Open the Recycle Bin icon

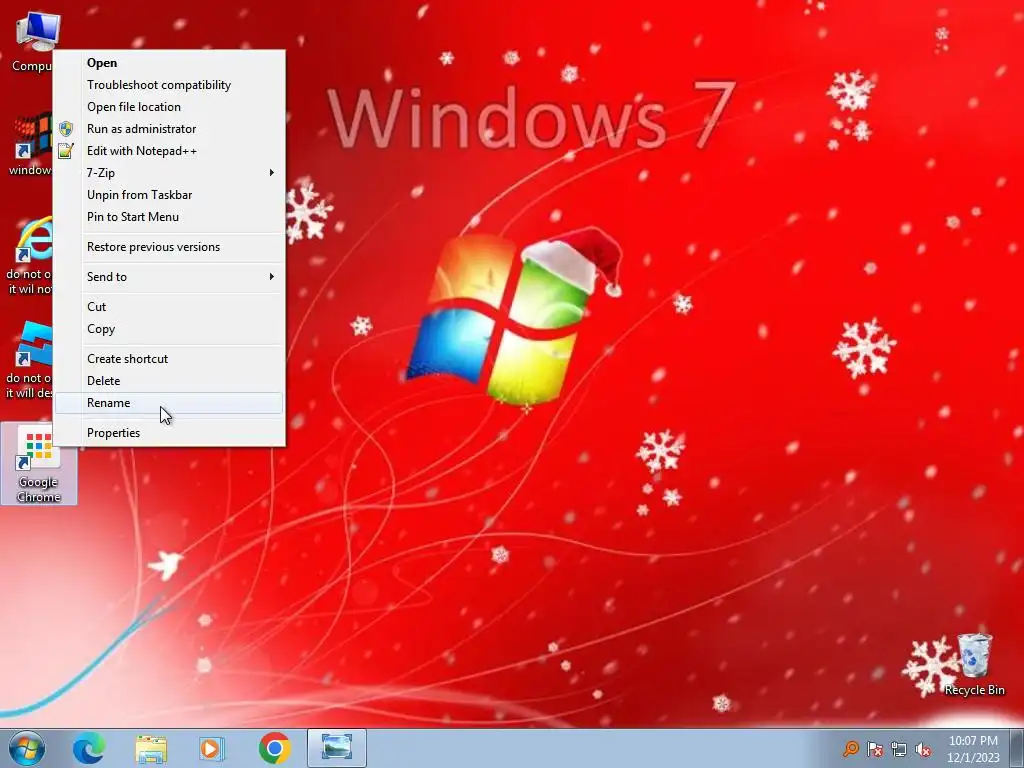pos(974,665)
